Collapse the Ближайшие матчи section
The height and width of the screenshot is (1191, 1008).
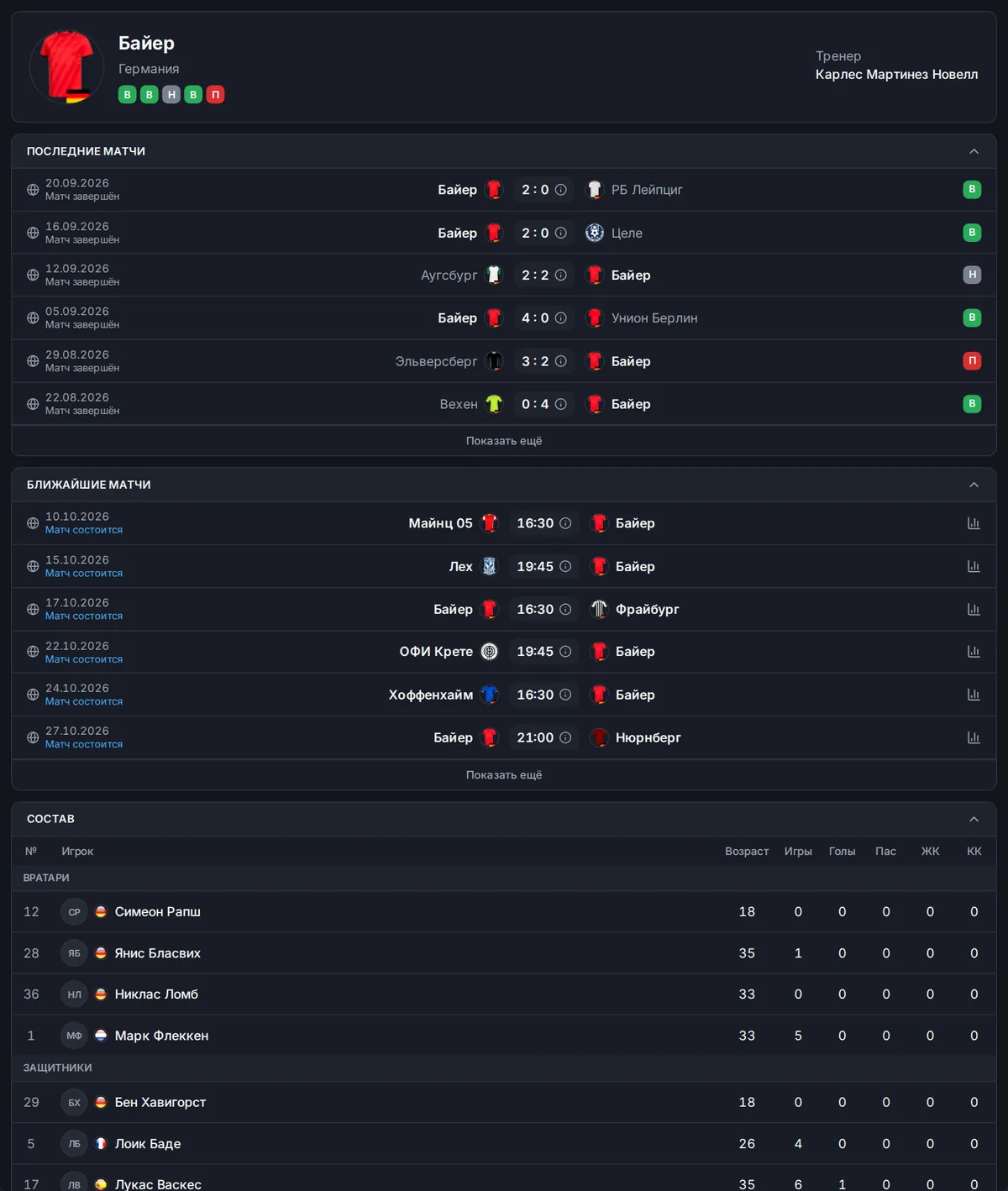click(x=974, y=485)
